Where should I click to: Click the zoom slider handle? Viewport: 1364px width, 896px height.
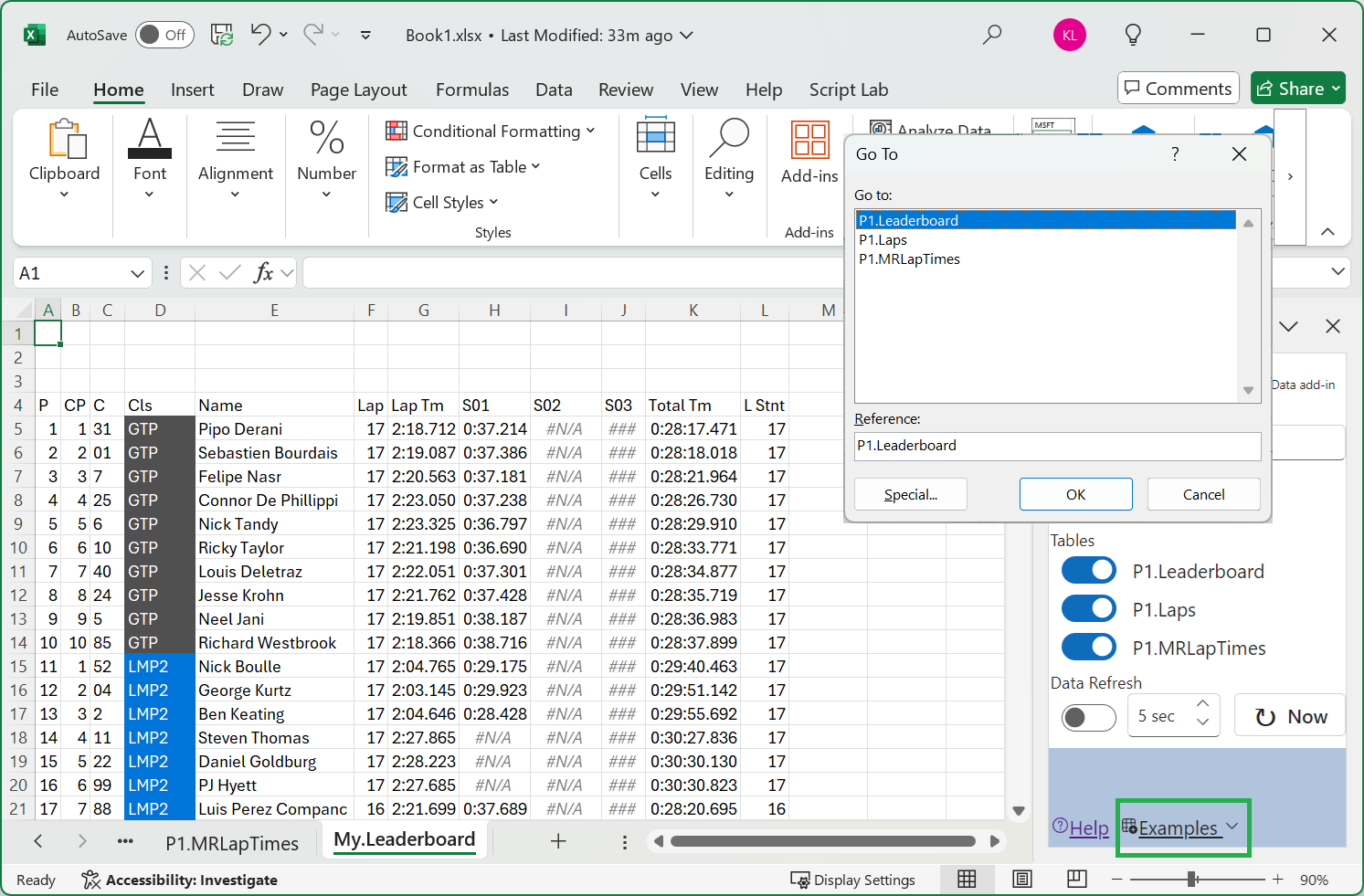[1191, 880]
